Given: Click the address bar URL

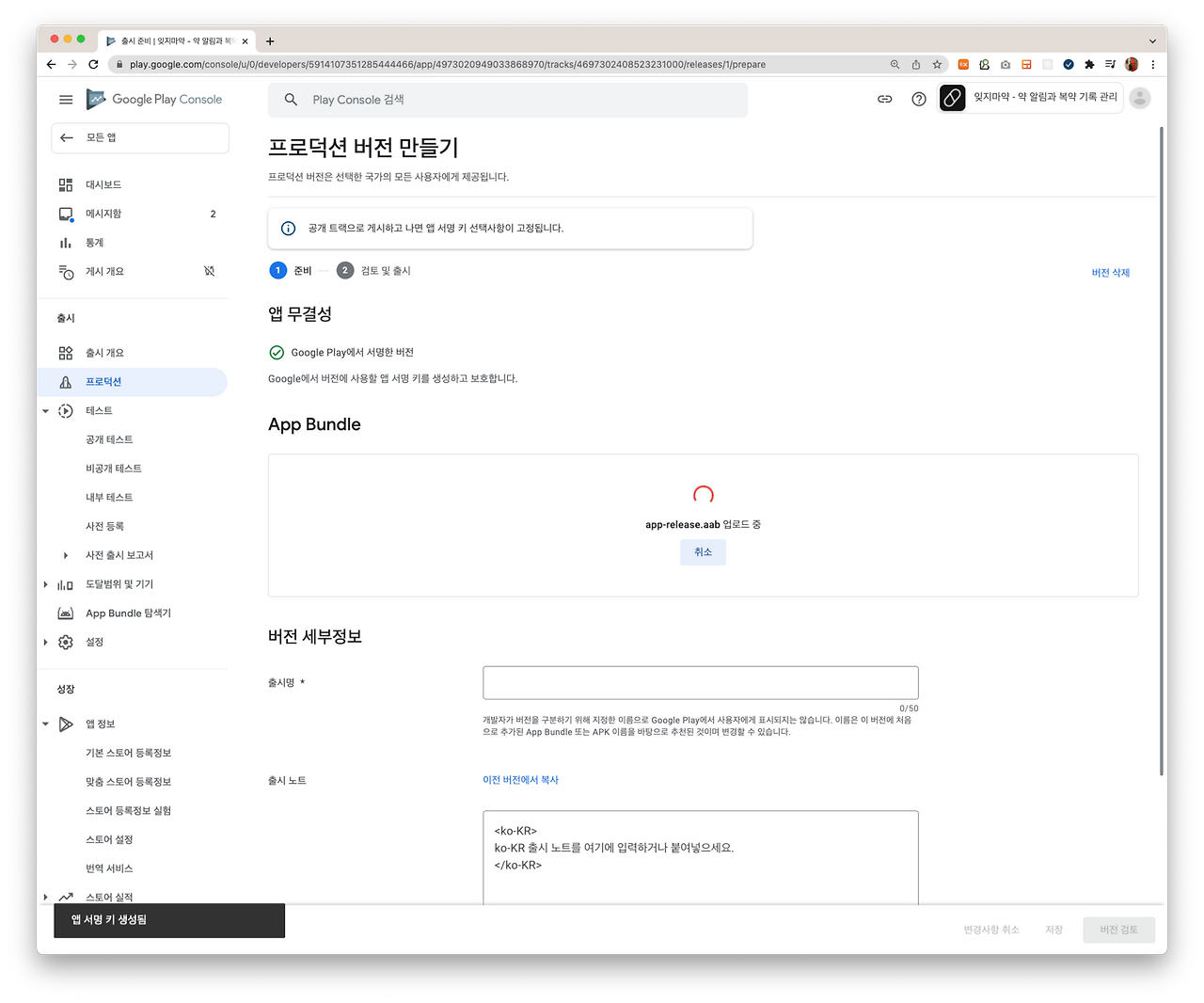Looking at the screenshot, I should 448,65.
